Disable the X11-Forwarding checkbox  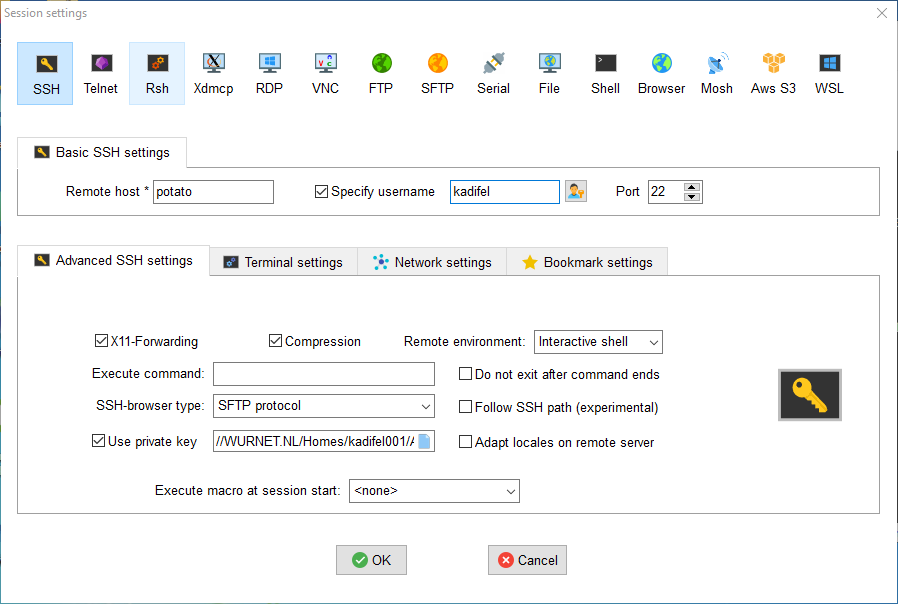point(101,341)
